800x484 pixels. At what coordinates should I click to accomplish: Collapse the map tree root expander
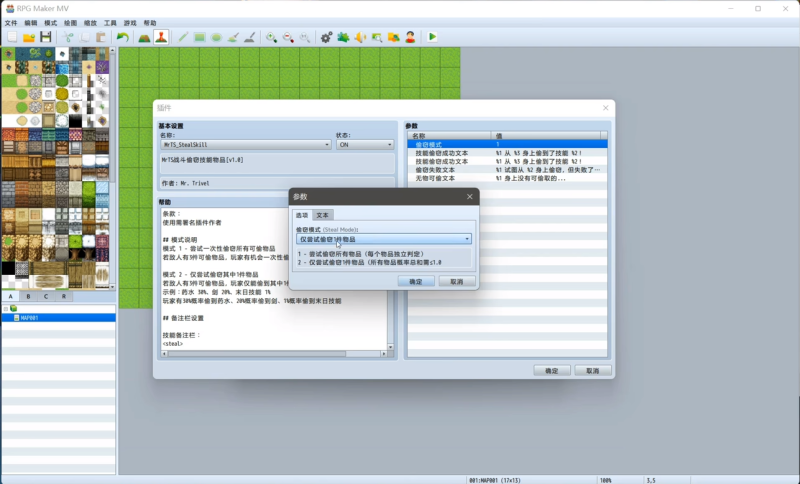tap(6, 309)
